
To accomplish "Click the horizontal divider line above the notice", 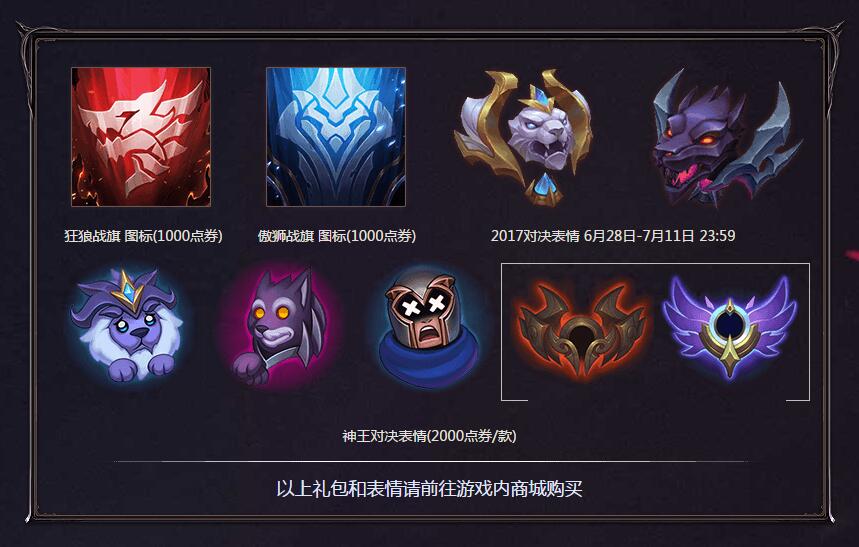I will 430,461.
